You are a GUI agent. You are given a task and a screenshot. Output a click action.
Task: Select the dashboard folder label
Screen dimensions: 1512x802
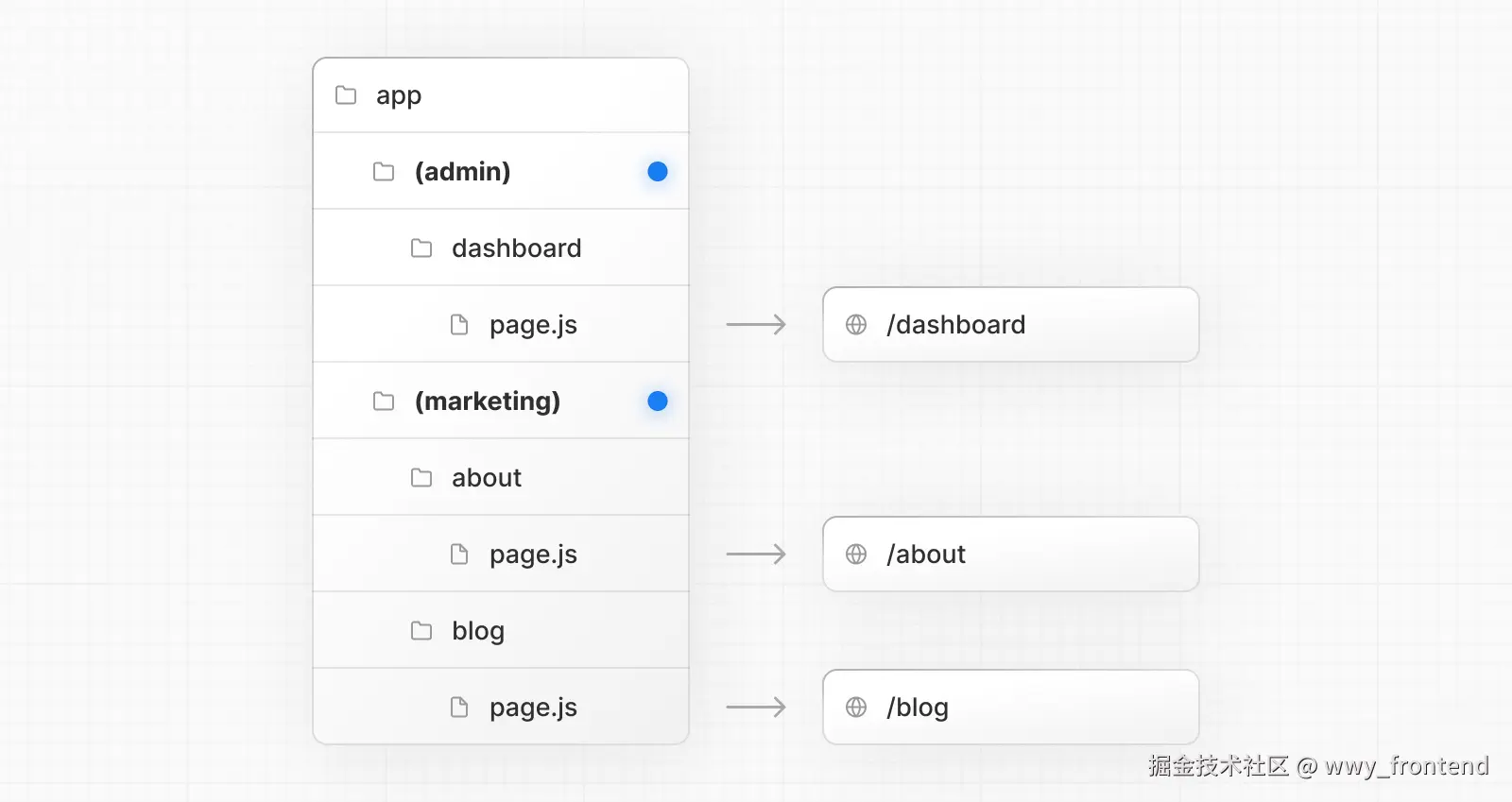(x=516, y=248)
